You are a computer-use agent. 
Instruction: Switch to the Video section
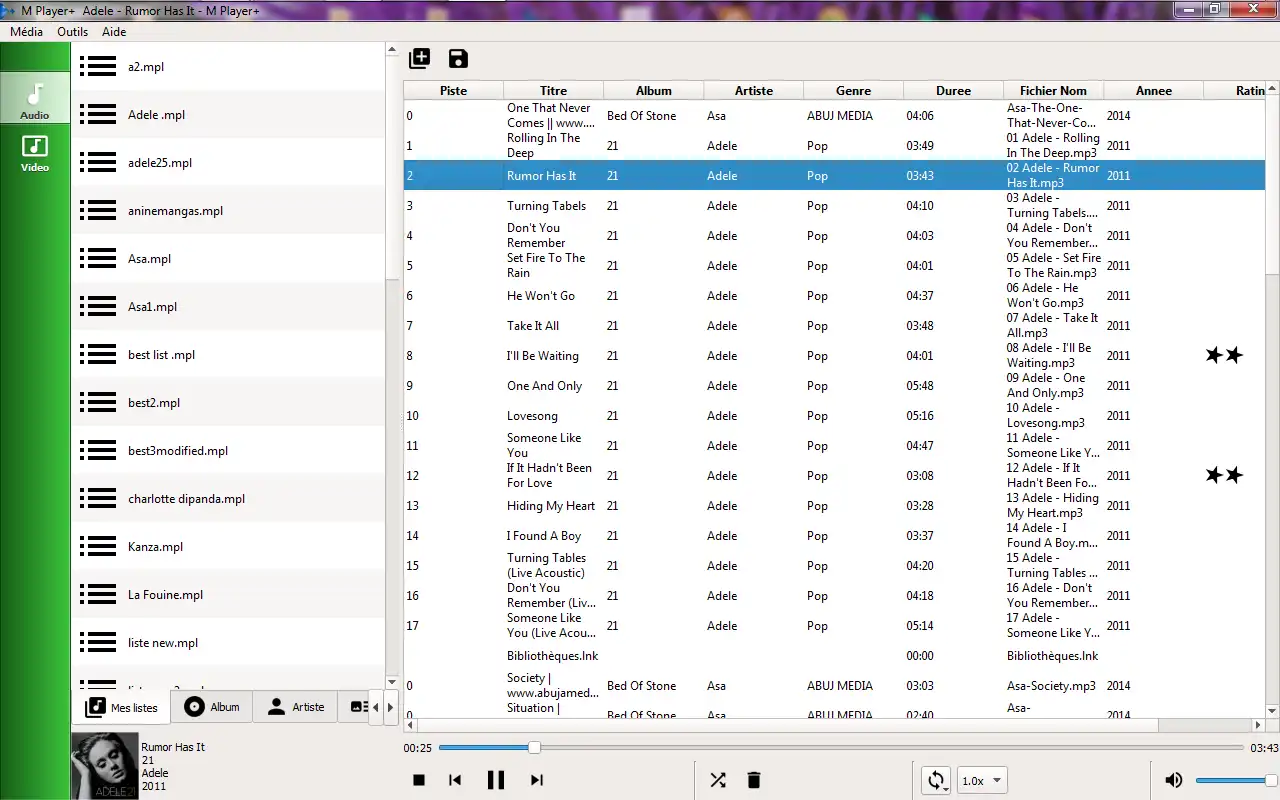pos(35,153)
